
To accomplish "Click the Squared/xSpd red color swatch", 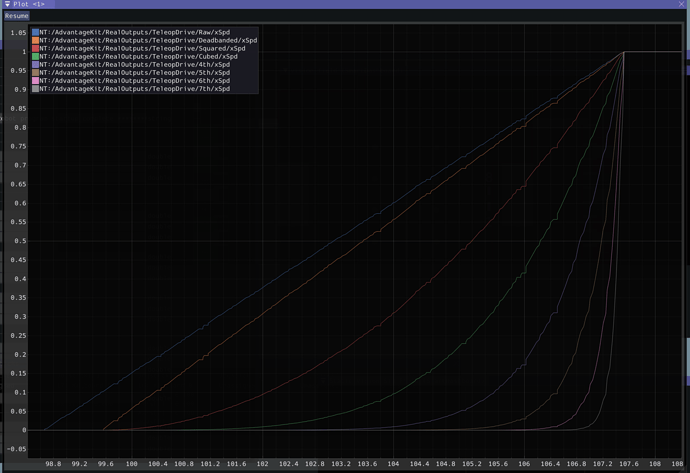I will point(35,48).
